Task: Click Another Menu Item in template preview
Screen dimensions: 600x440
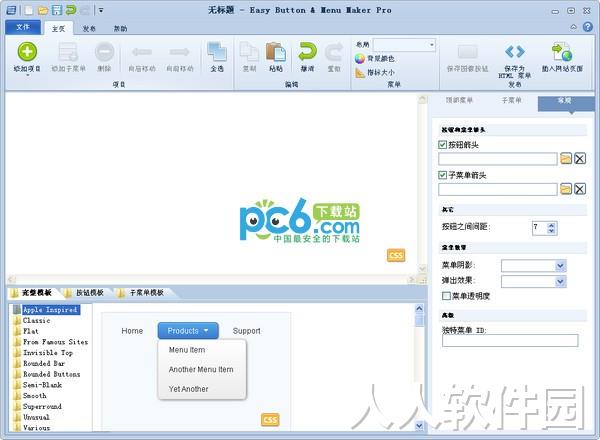Action: pyautogui.click(x=201, y=369)
